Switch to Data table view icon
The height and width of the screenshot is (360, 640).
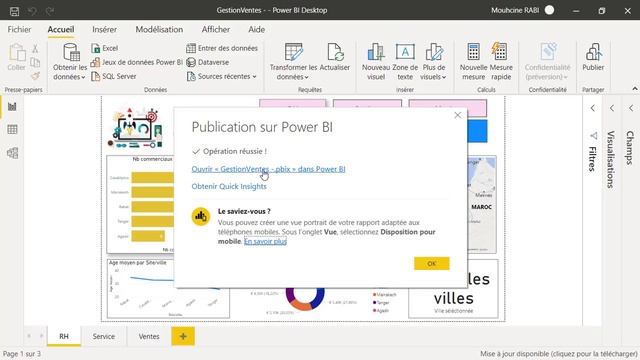point(12,130)
